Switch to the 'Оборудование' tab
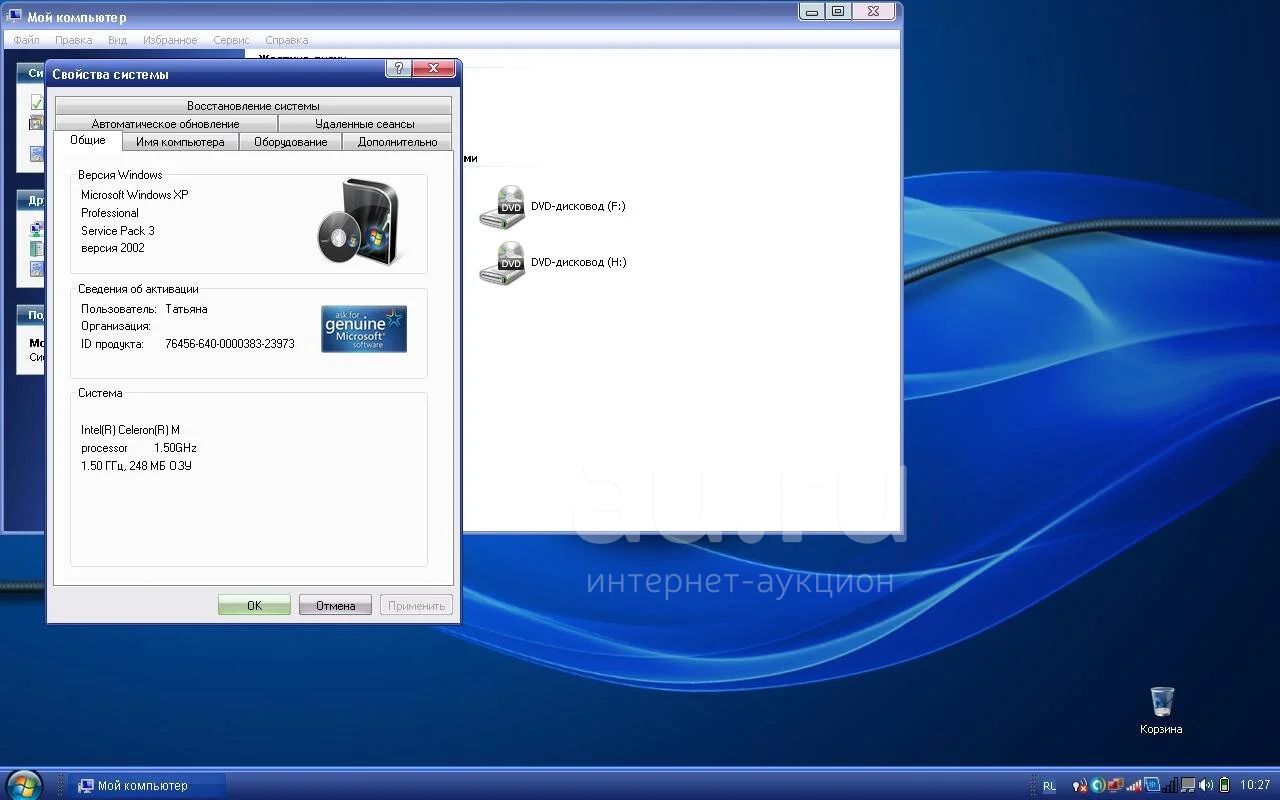The width and height of the screenshot is (1280, 800). 291,142
